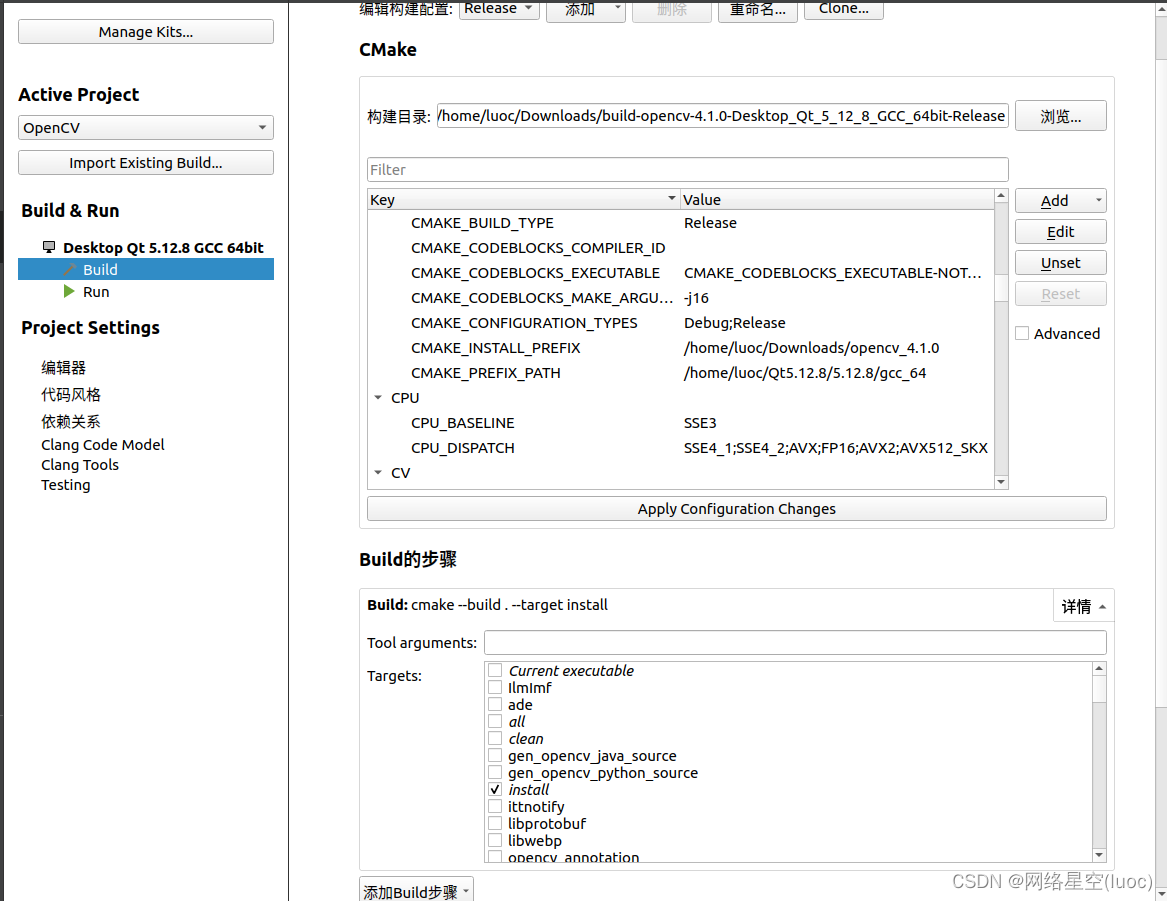Click the Debug;Release value cell

click(x=735, y=323)
